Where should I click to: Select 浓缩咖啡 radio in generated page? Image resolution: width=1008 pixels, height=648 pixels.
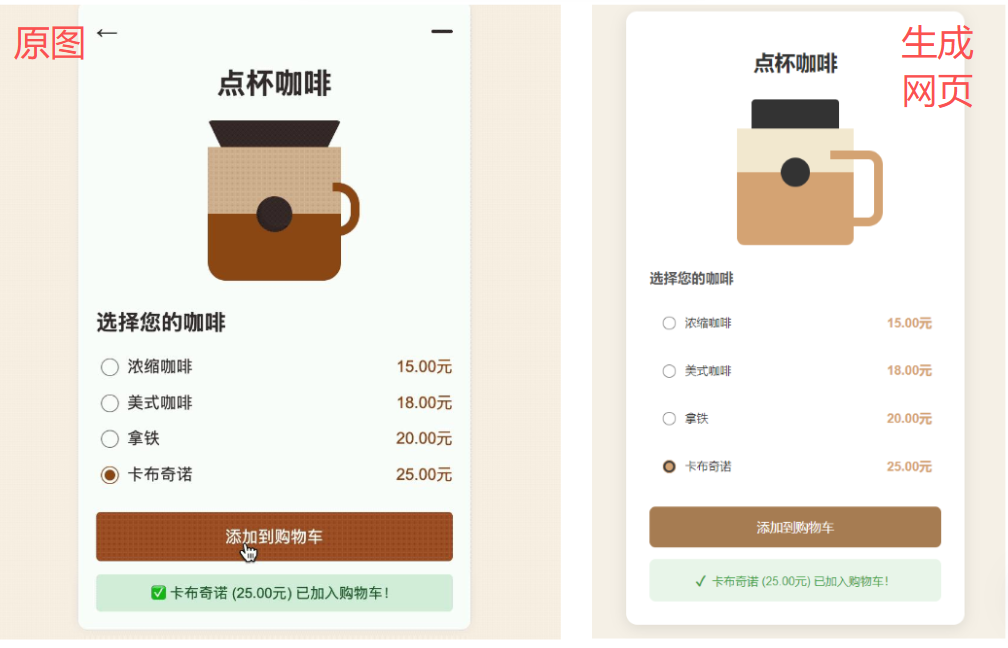tap(669, 323)
